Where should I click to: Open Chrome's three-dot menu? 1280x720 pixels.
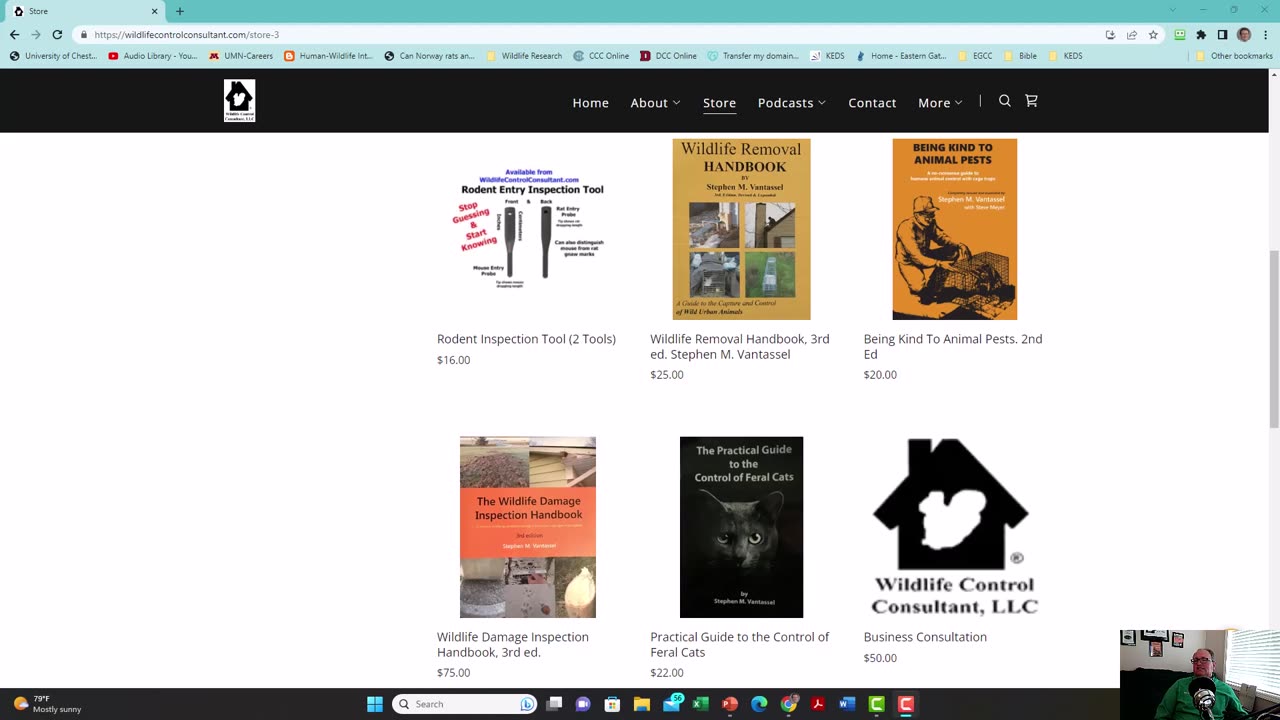[1264, 34]
